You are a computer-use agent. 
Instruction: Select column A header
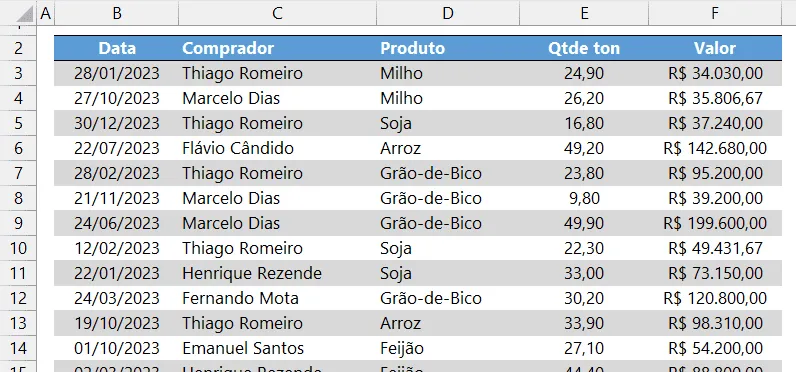pyautogui.click(x=45, y=13)
